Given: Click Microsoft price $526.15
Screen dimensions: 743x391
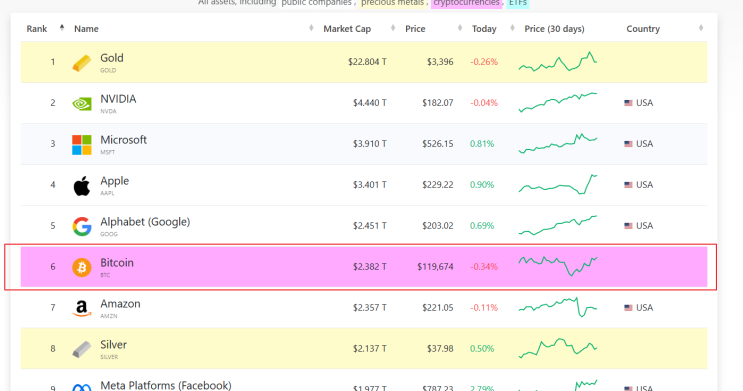Looking at the screenshot, I should click(x=438, y=144).
